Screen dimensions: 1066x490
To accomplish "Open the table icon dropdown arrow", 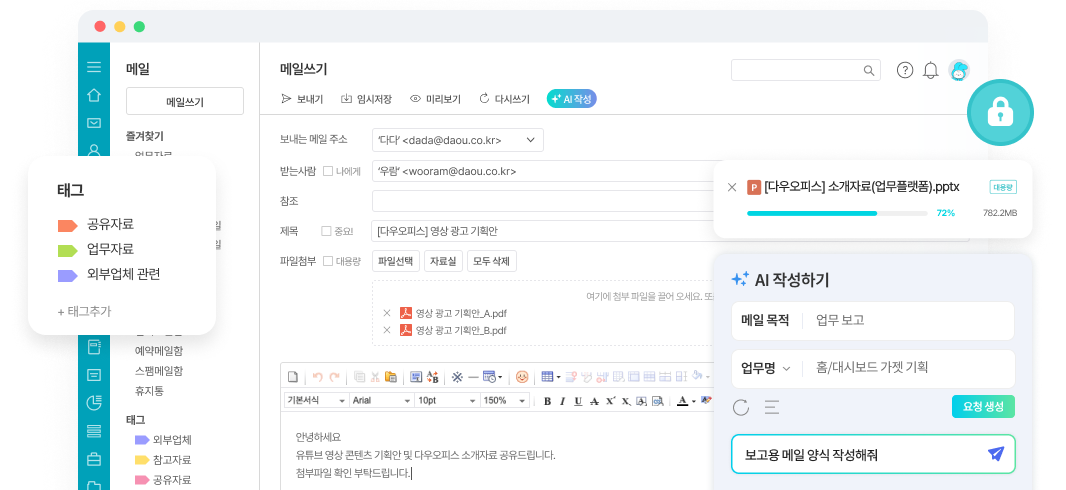I will coord(558,377).
